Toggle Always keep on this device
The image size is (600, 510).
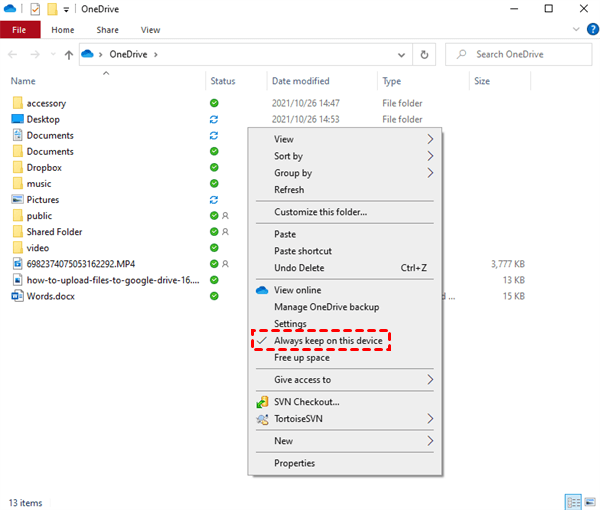coord(329,341)
